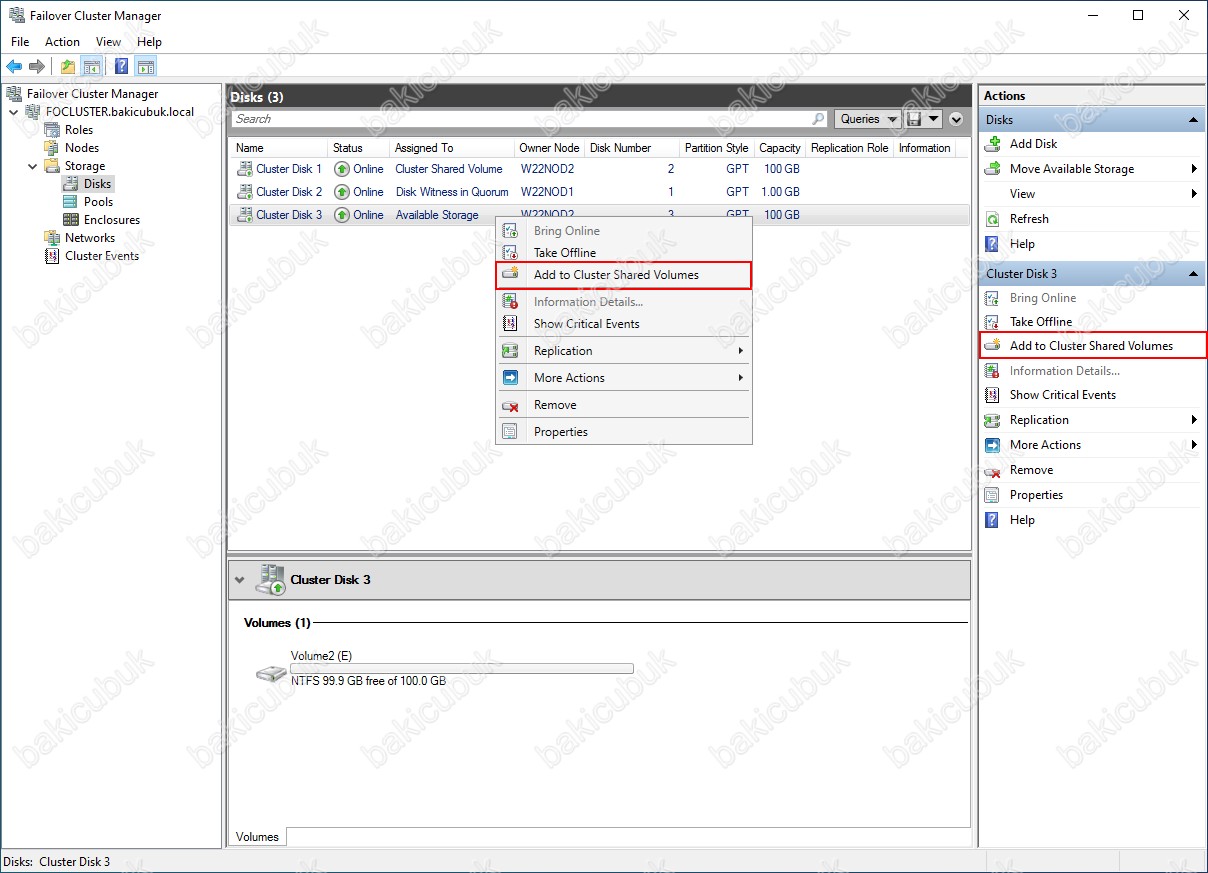Click inside the Search field
Screen dimensions: 1208x873
click(520, 119)
